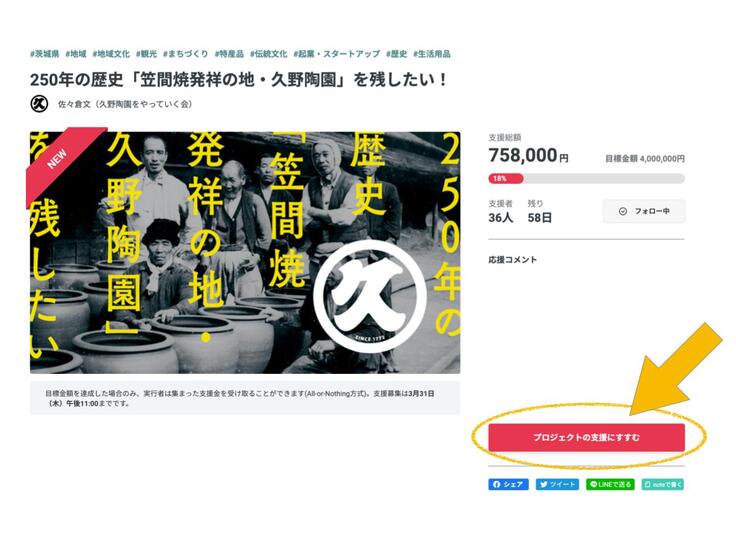Click the red プロジェクトの支援にすすむ button
The height and width of the screenshot is (552, 736).
click(586, 437)
